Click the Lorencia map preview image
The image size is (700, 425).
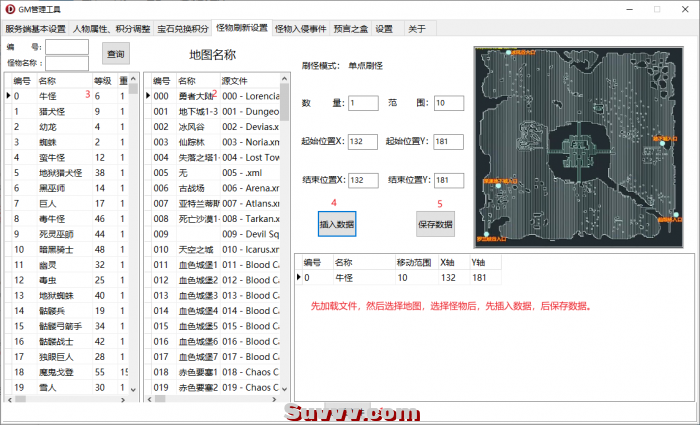(x=579, y=147)
